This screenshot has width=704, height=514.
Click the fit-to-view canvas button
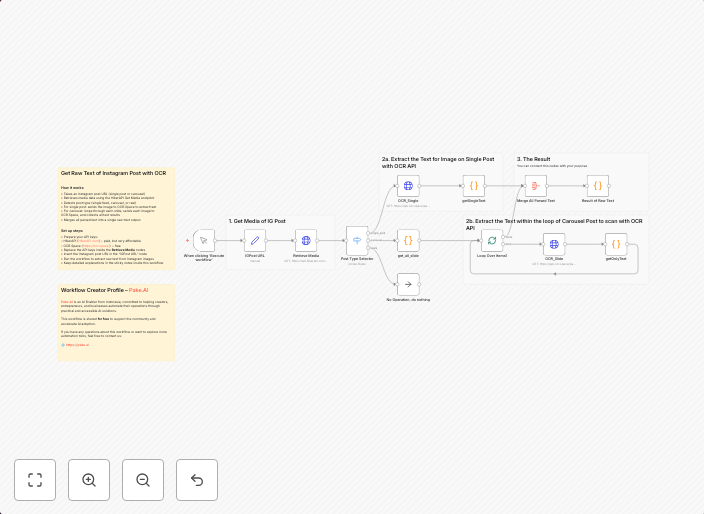point(35,480)
